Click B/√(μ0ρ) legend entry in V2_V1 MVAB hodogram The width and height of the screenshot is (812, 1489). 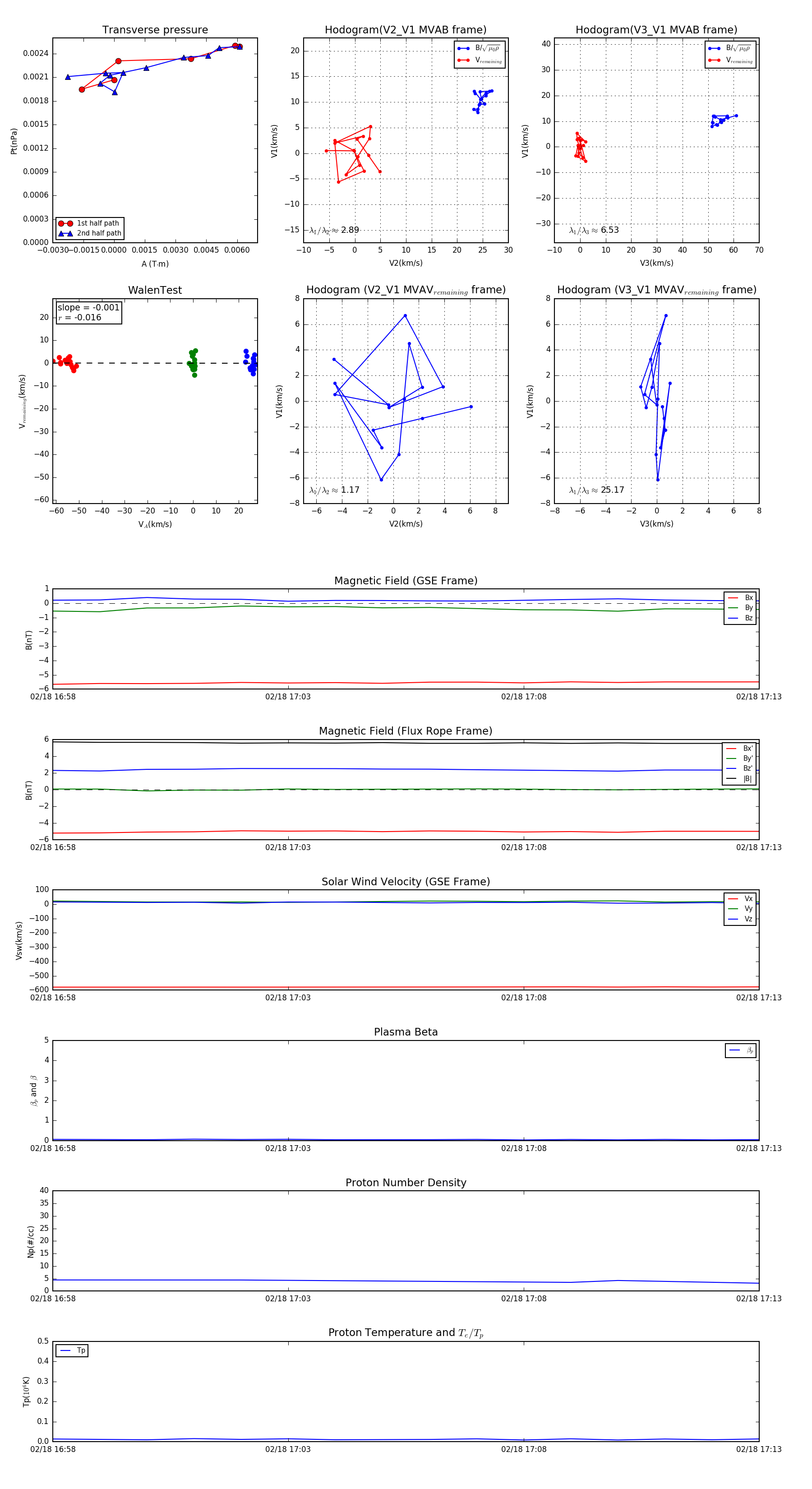point(479,49)
